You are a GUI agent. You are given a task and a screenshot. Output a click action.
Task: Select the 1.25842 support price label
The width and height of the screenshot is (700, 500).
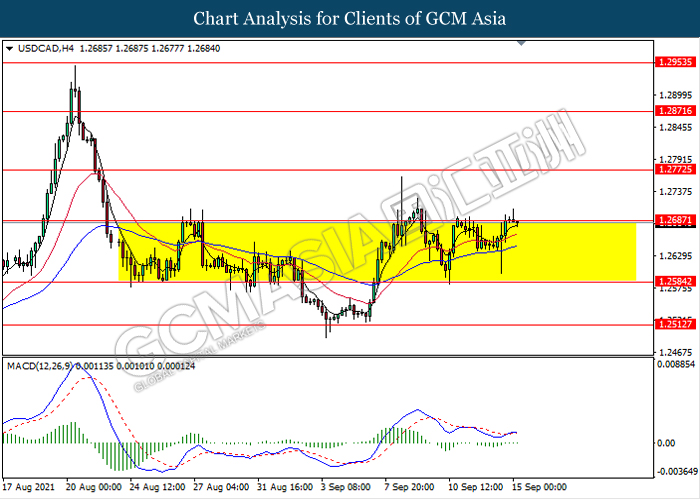(675, 281)
